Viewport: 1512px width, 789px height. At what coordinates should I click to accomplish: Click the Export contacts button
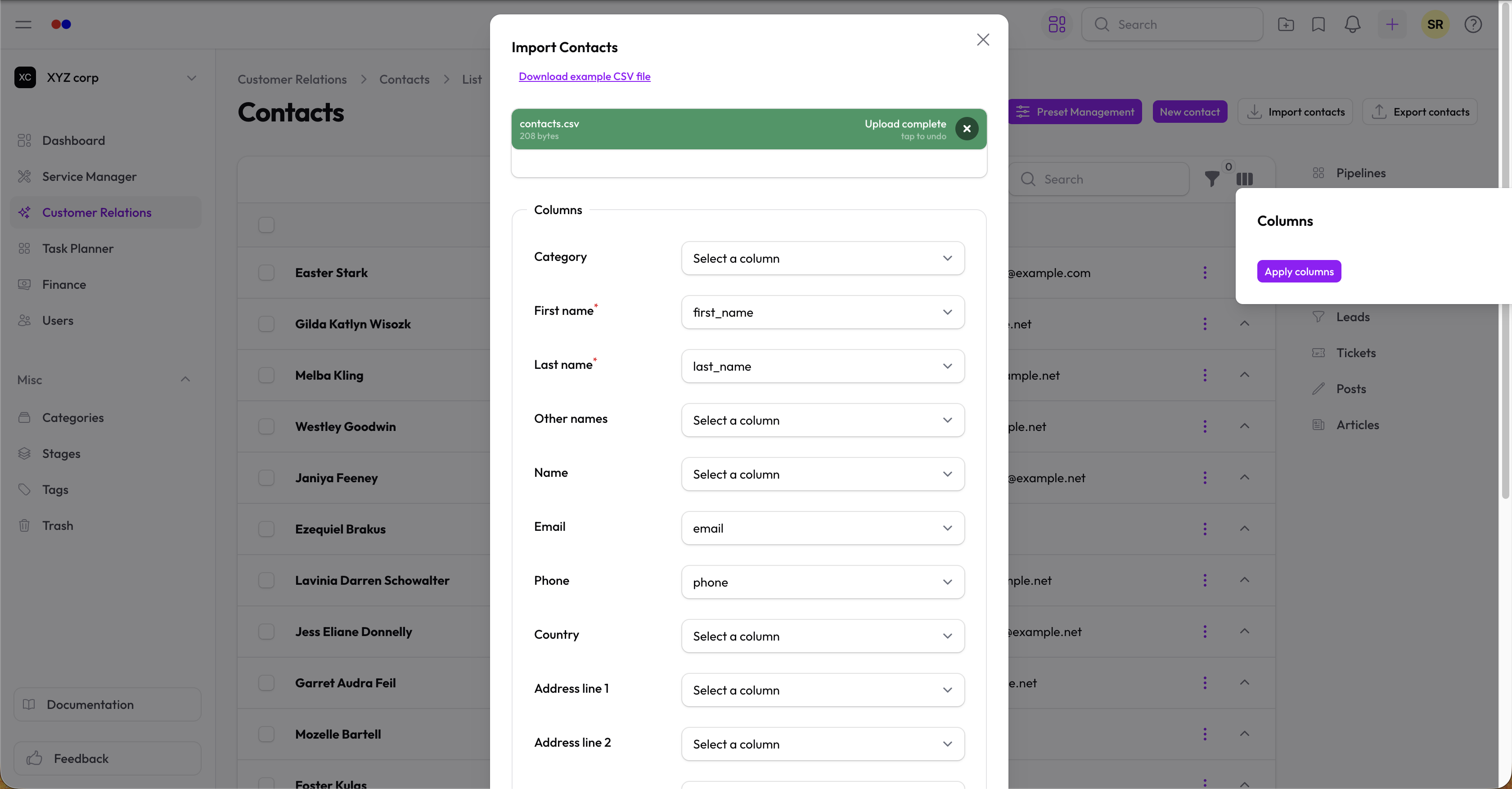pyautogui.click(x=1419, y=112)
